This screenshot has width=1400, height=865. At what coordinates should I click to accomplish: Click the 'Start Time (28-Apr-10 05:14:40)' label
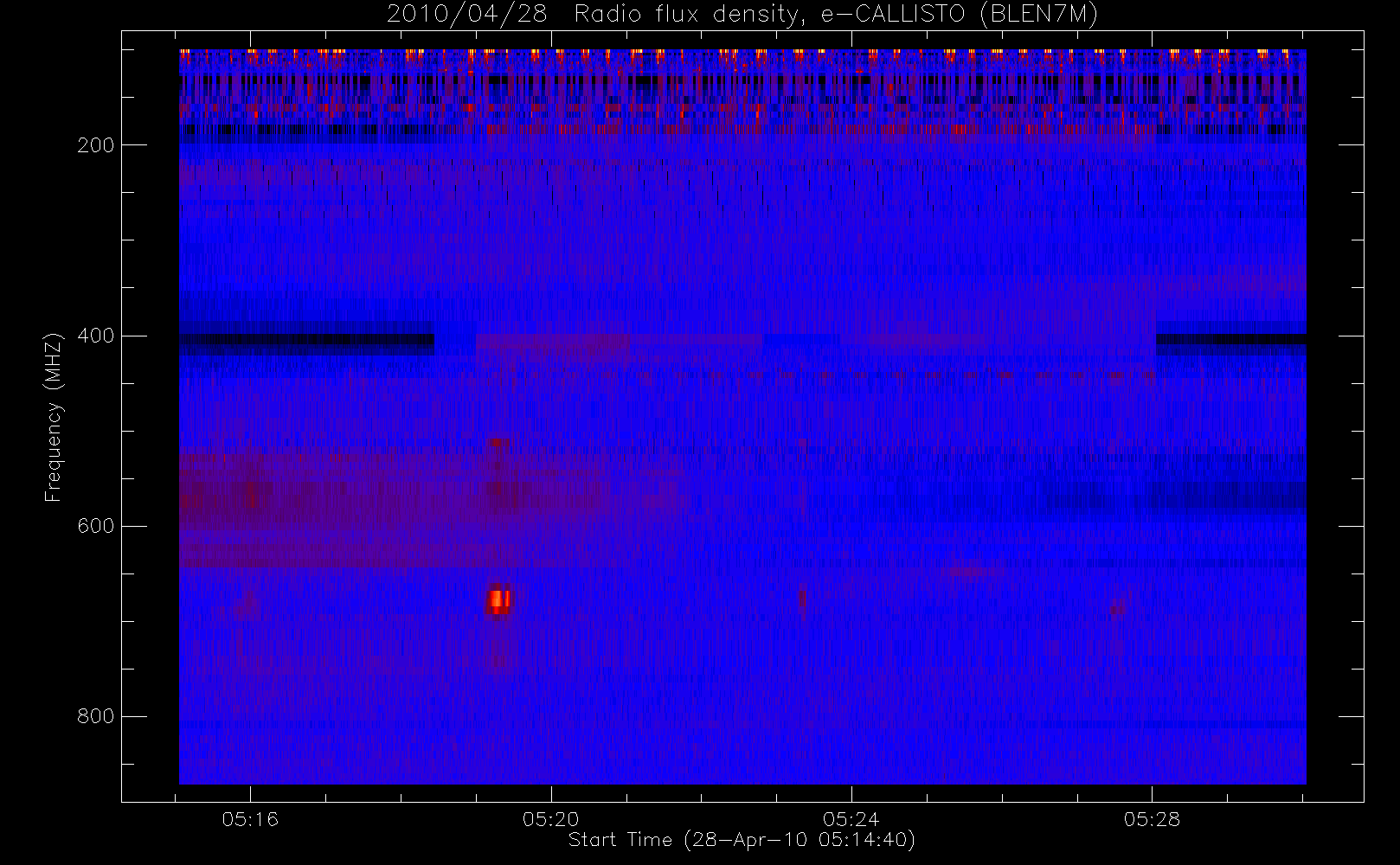tap(742, 840)
